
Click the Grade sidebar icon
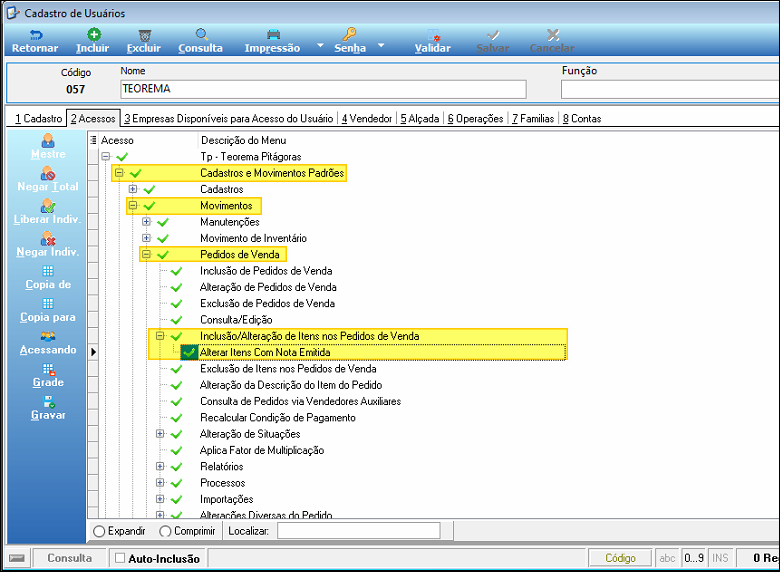48,369
